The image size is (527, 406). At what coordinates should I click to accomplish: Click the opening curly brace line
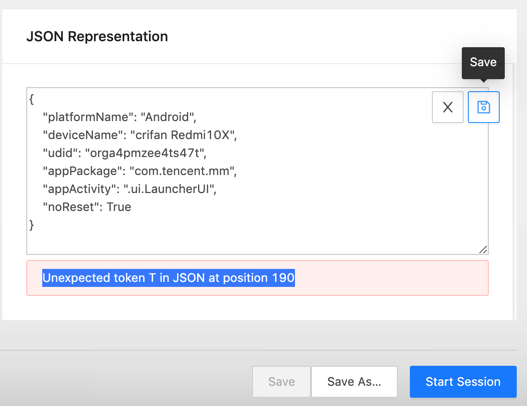32,99
